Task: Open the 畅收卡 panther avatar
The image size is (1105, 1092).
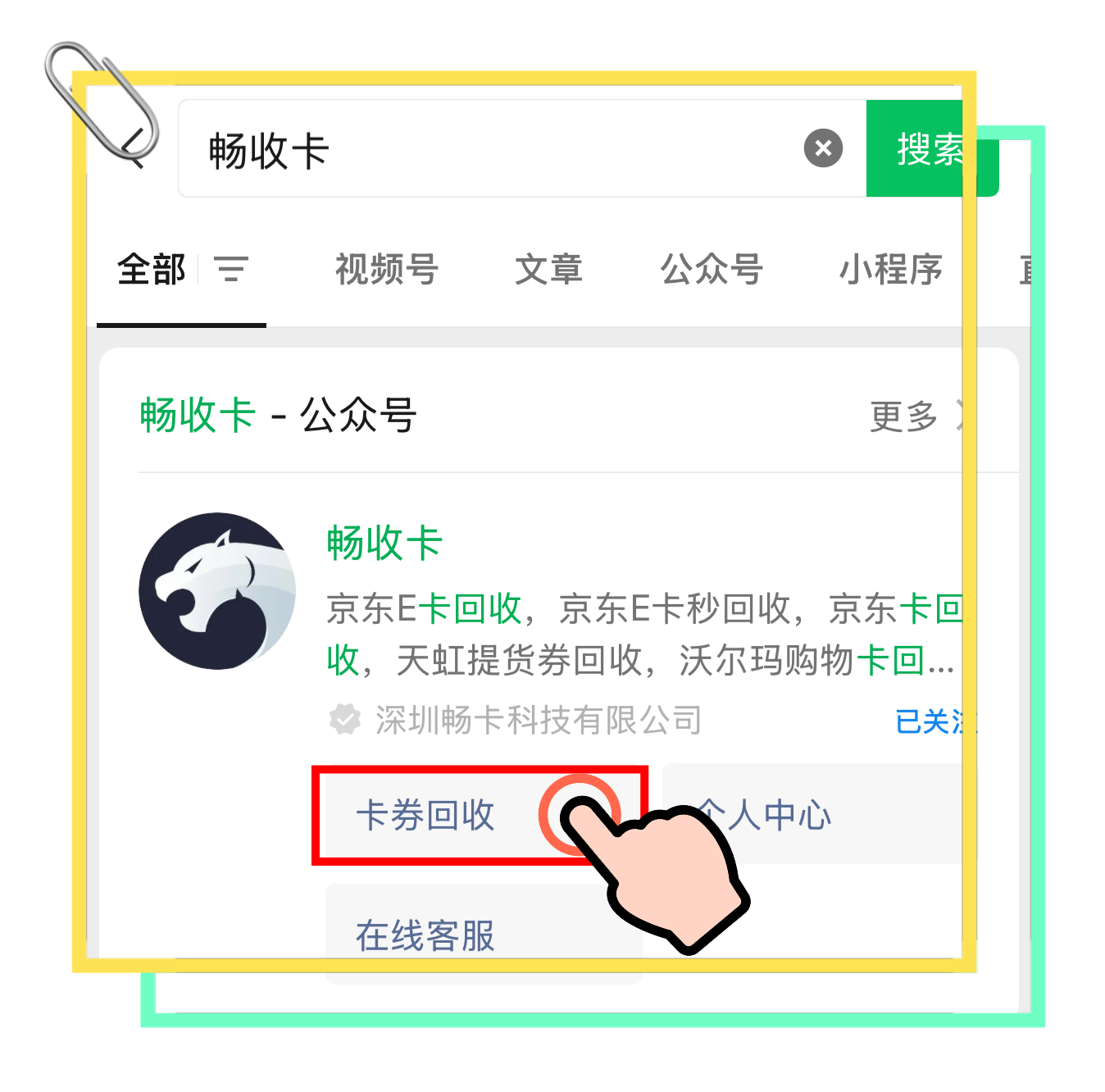Action: coord(217,591)
